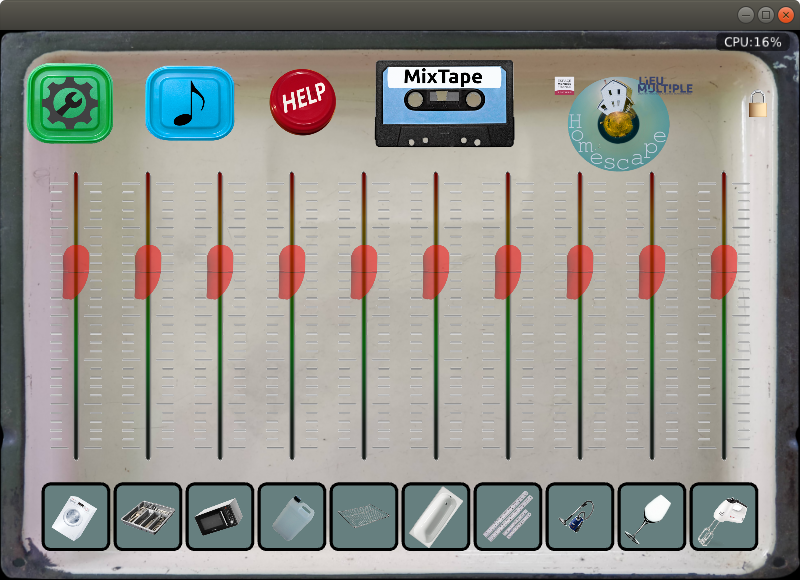Click the grill rack volume slider handle
The height and width of the screenshot is (580, 800).
click(363, 272)
